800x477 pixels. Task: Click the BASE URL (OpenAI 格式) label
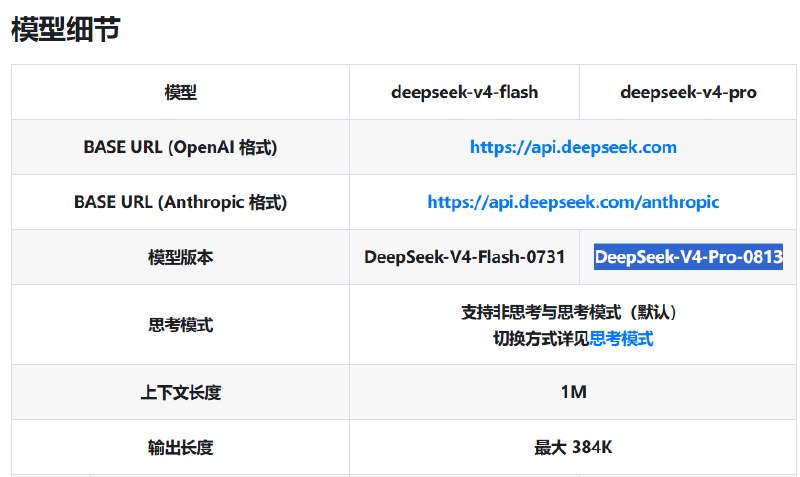pos(181,147)
